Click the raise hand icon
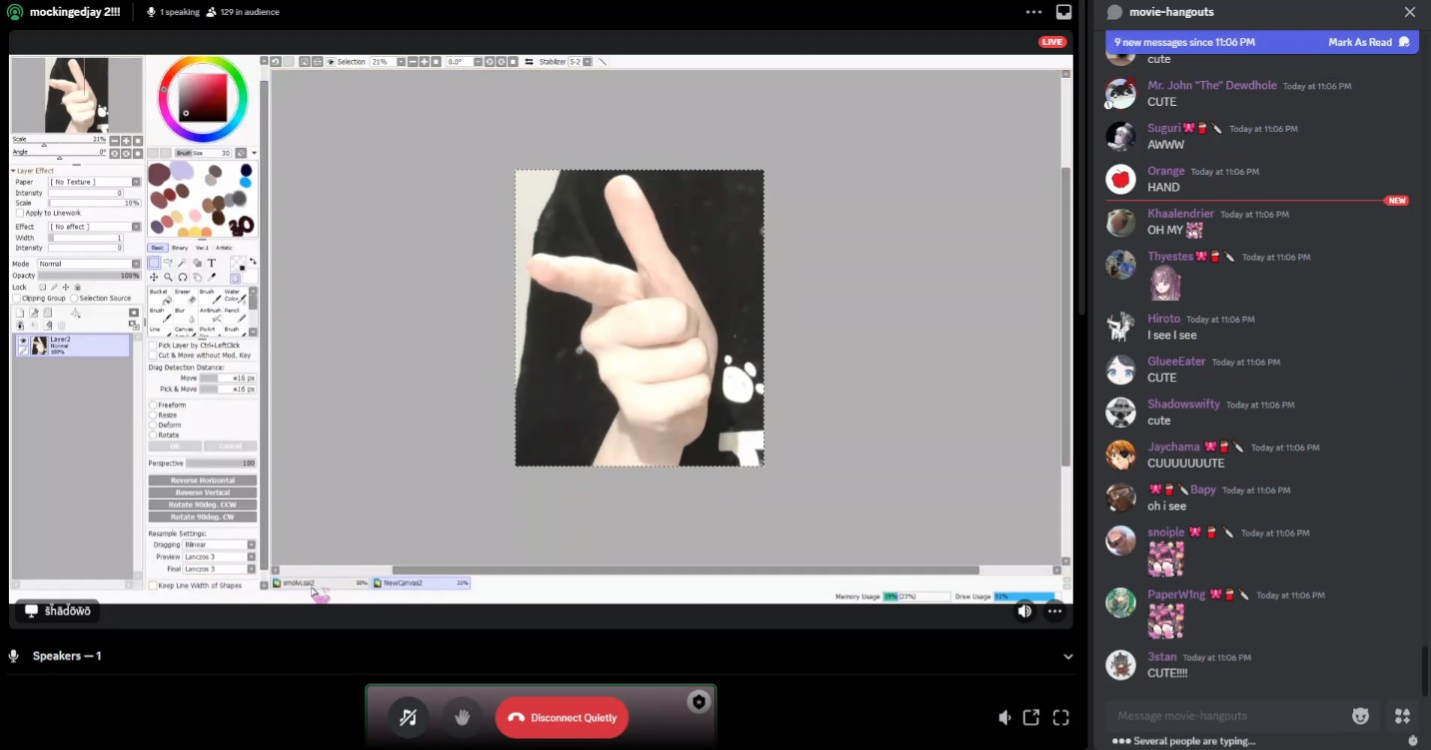Image resolution: width=1431 pixels, height=750 pixels. click(462, 717)
